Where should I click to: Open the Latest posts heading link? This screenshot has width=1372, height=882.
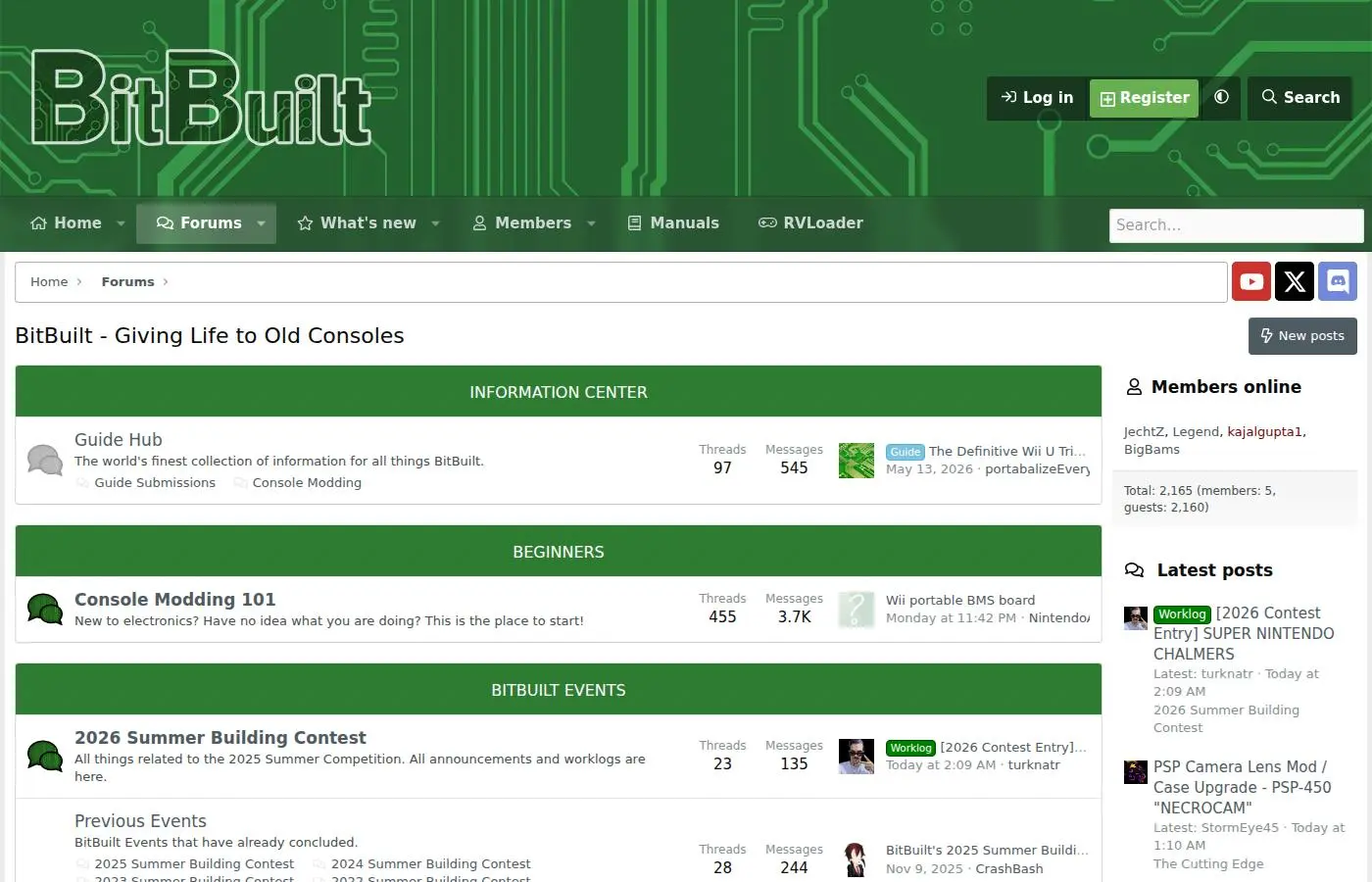click(x=1215, y=570)
